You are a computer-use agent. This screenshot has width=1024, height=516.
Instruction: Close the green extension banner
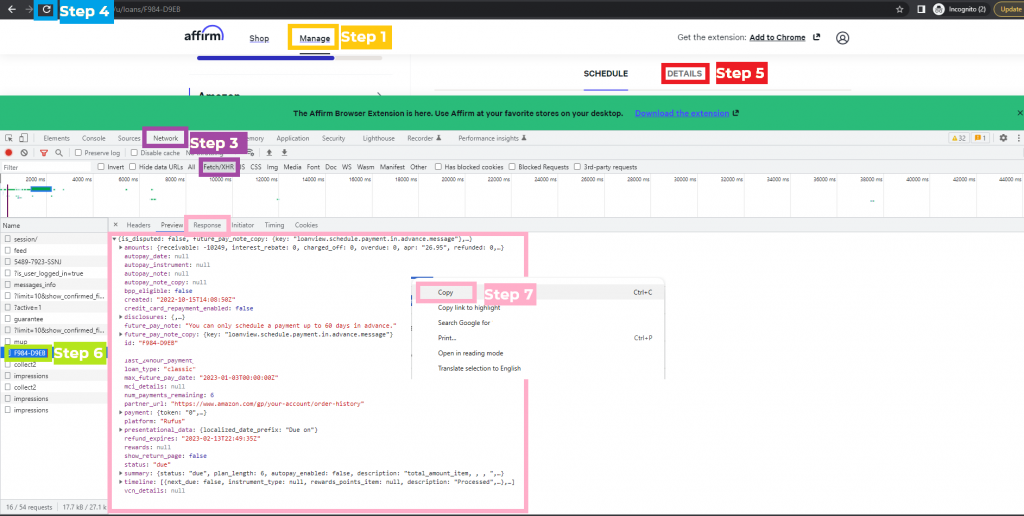(x=1019, y=113)
